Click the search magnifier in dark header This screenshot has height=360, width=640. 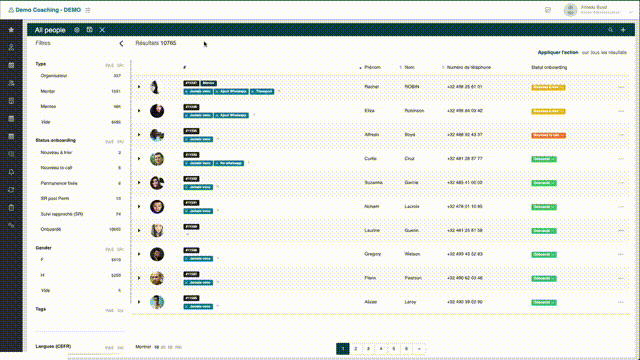611,30
